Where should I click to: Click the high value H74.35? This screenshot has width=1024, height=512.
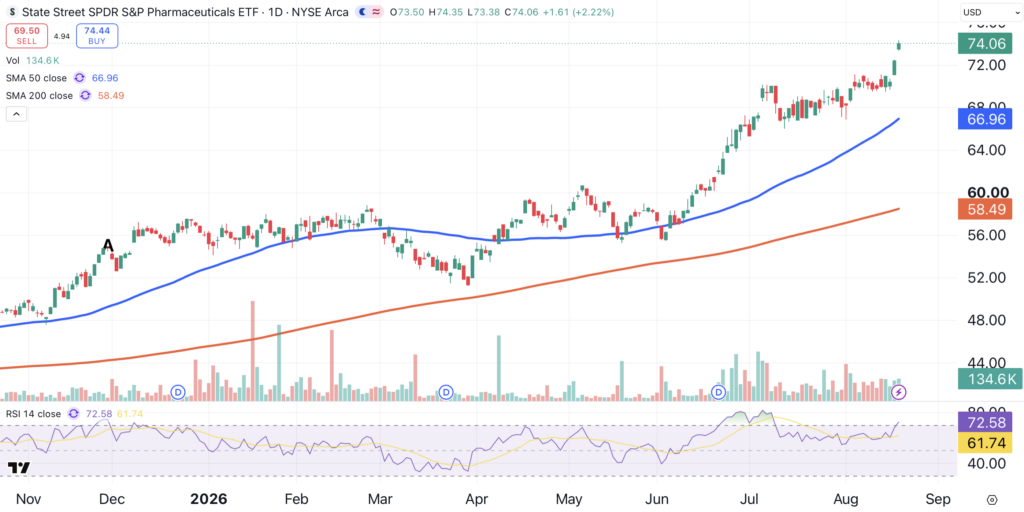tap(444, 12)
